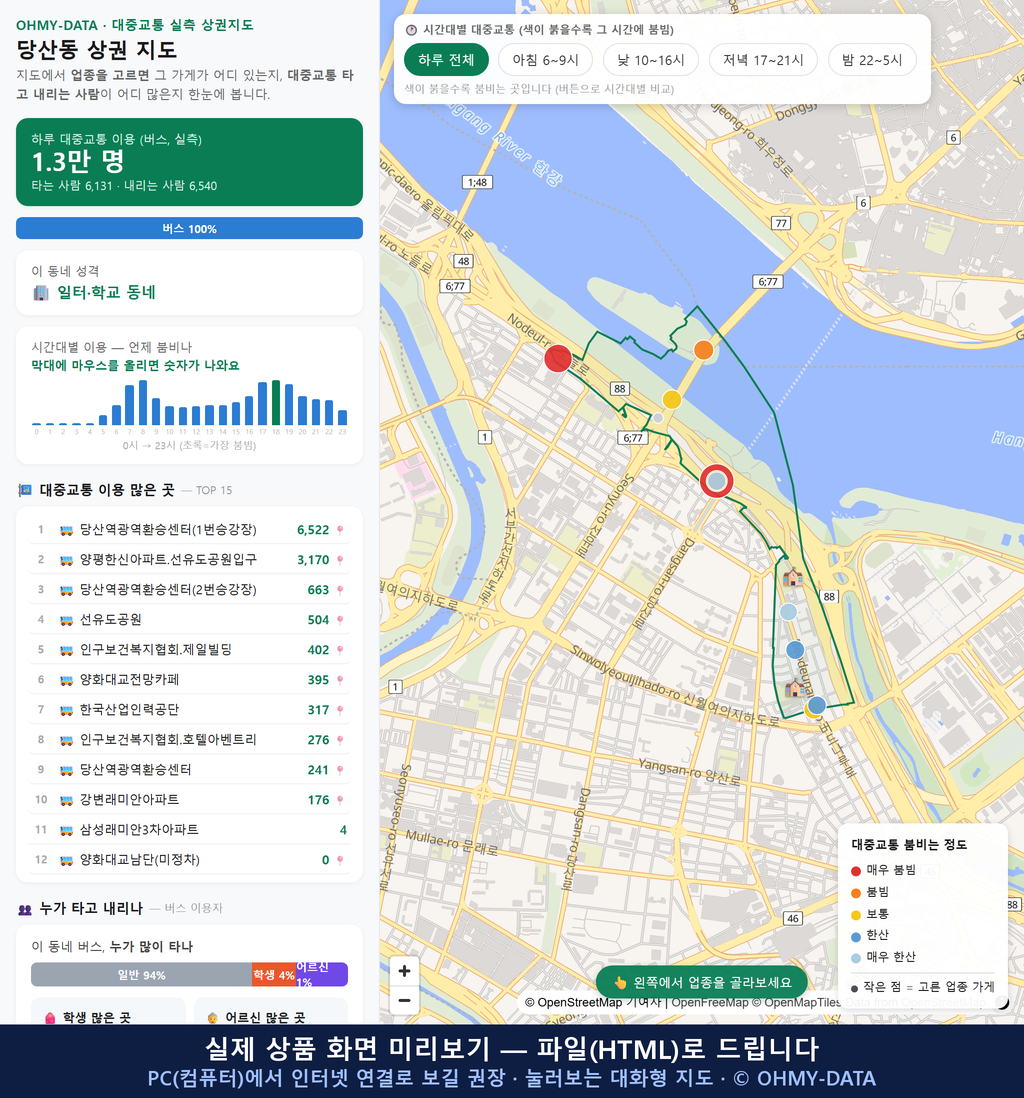The width and height of the screenshot is (1024, 1098).
Task: Select the yellow marker below the orange one
Action: coord(672,400)
